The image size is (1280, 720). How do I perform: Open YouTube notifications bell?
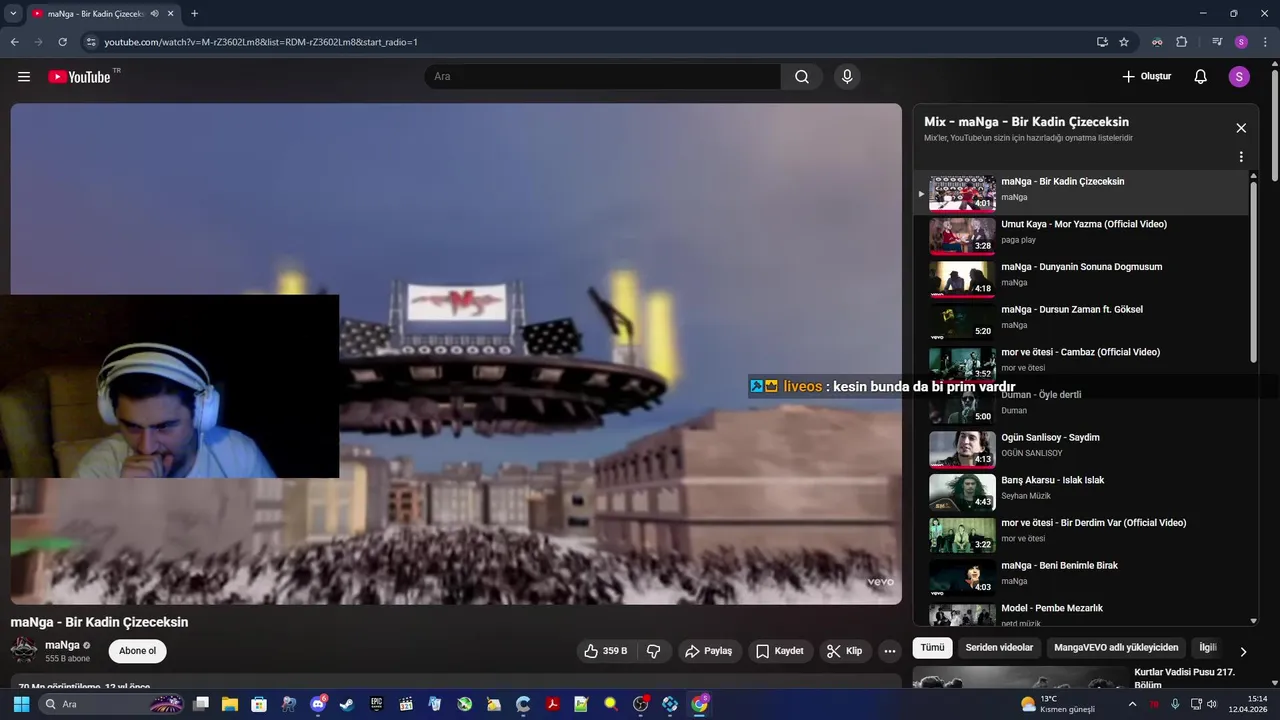click(1201, 77)
